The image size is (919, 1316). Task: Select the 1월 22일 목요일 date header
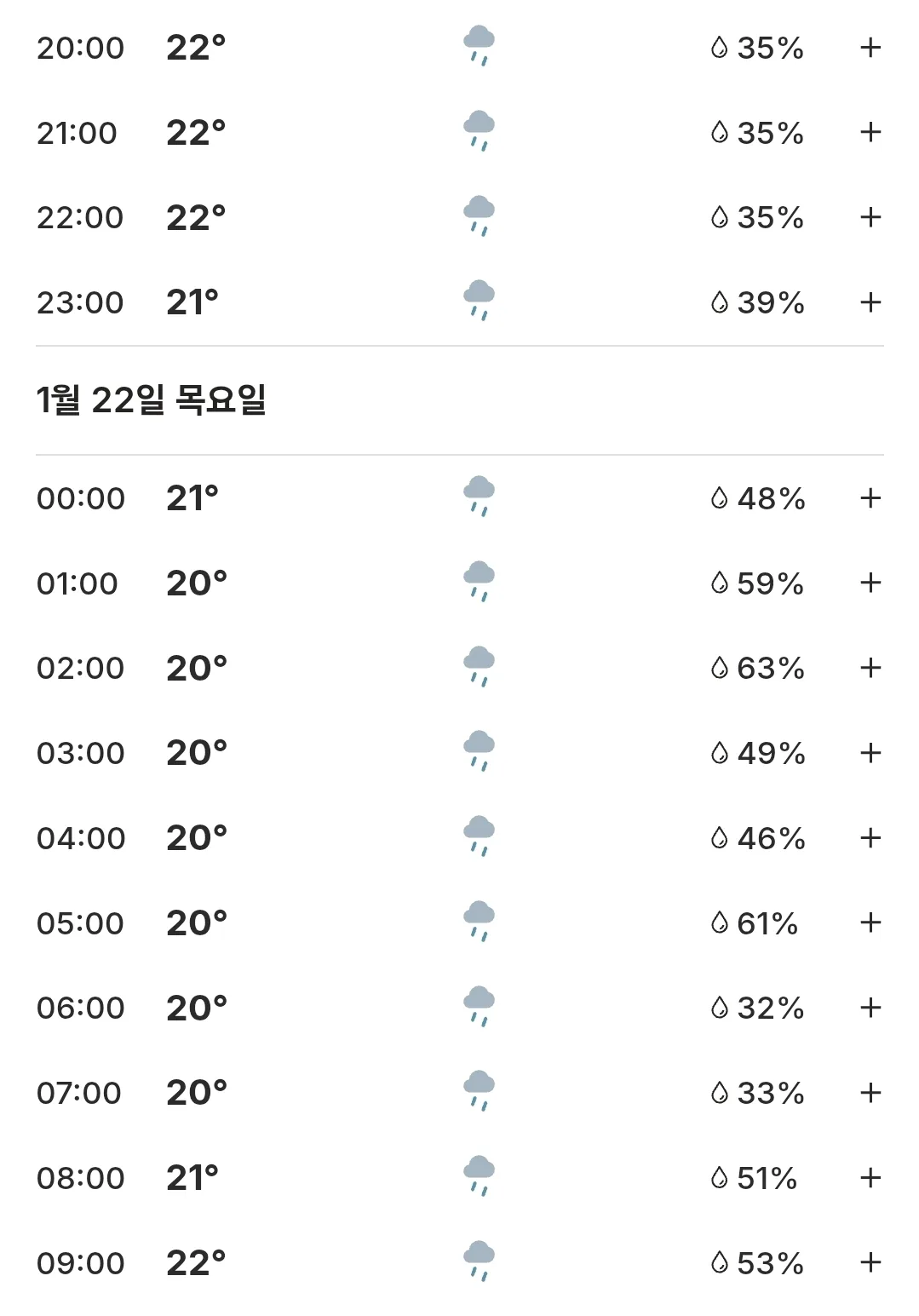click(152, 399)
